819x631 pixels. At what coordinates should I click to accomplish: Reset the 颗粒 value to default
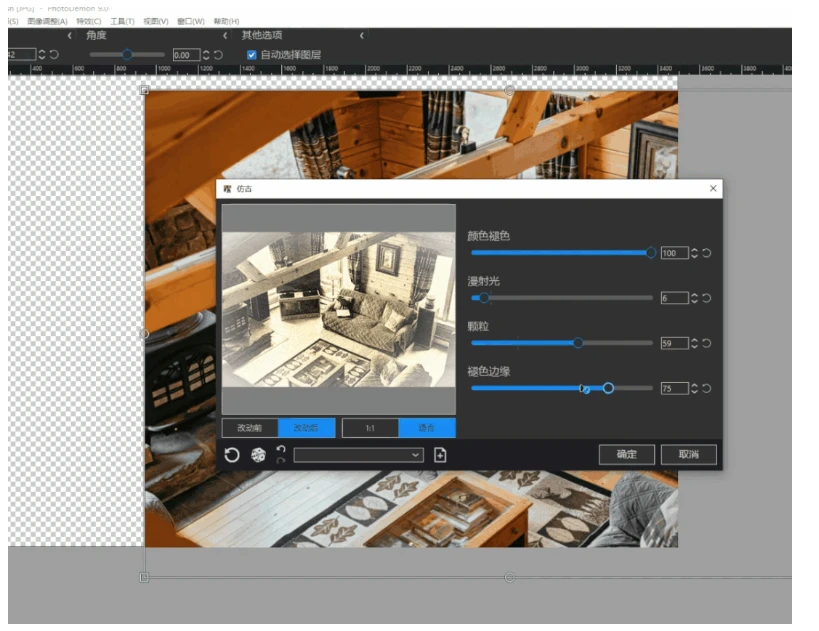point(707,343)
